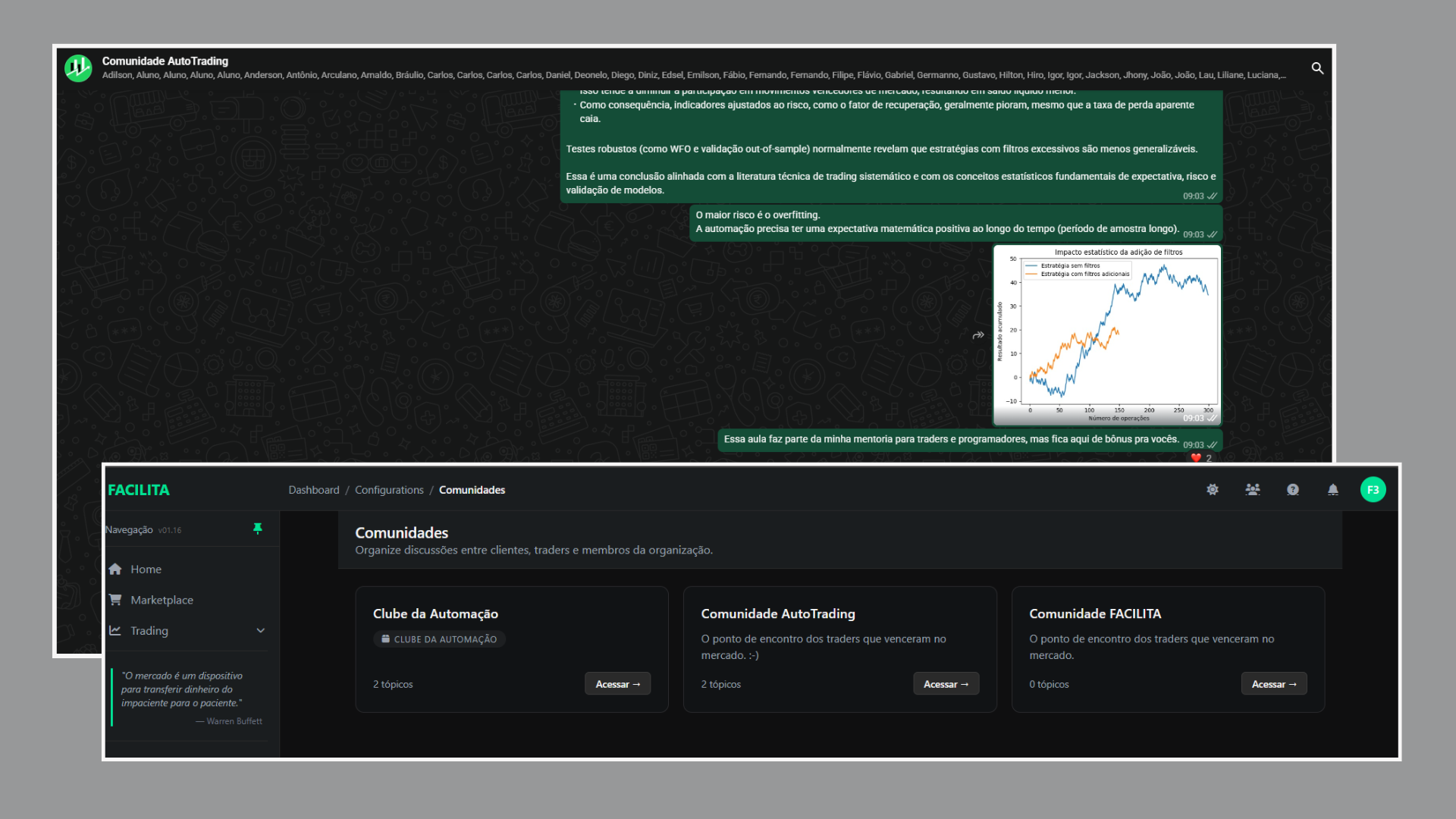
Task: Go to Dashboard breadcrumb link
Action: [314, 490]
